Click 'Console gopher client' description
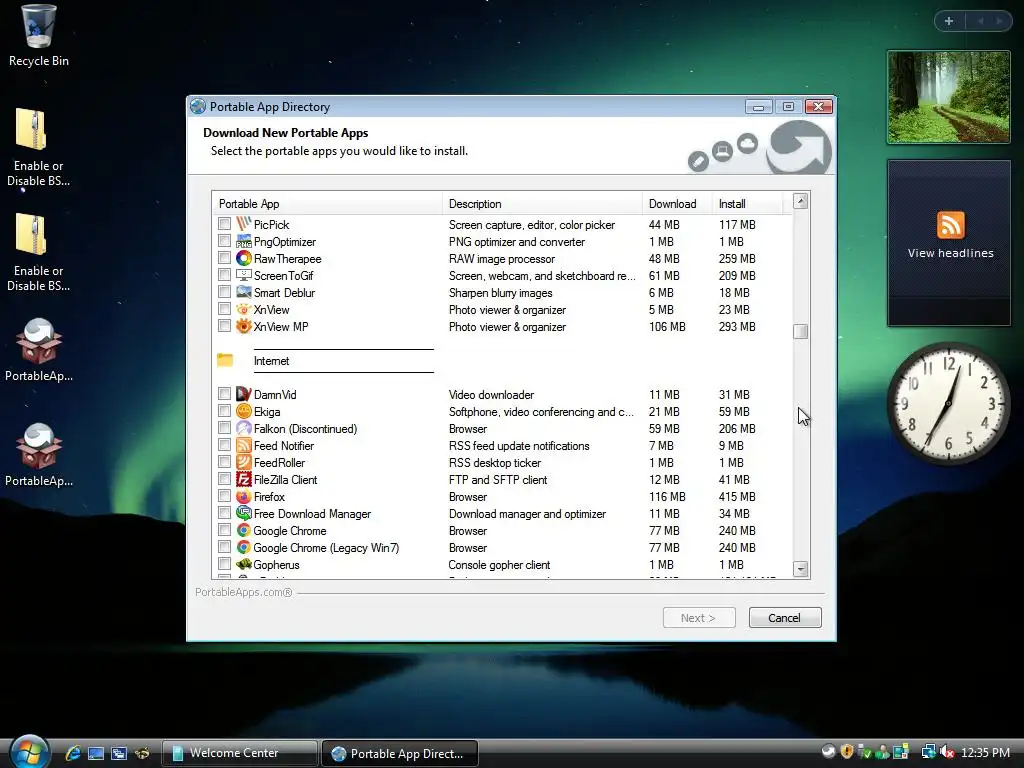 (x=499, y=564)
